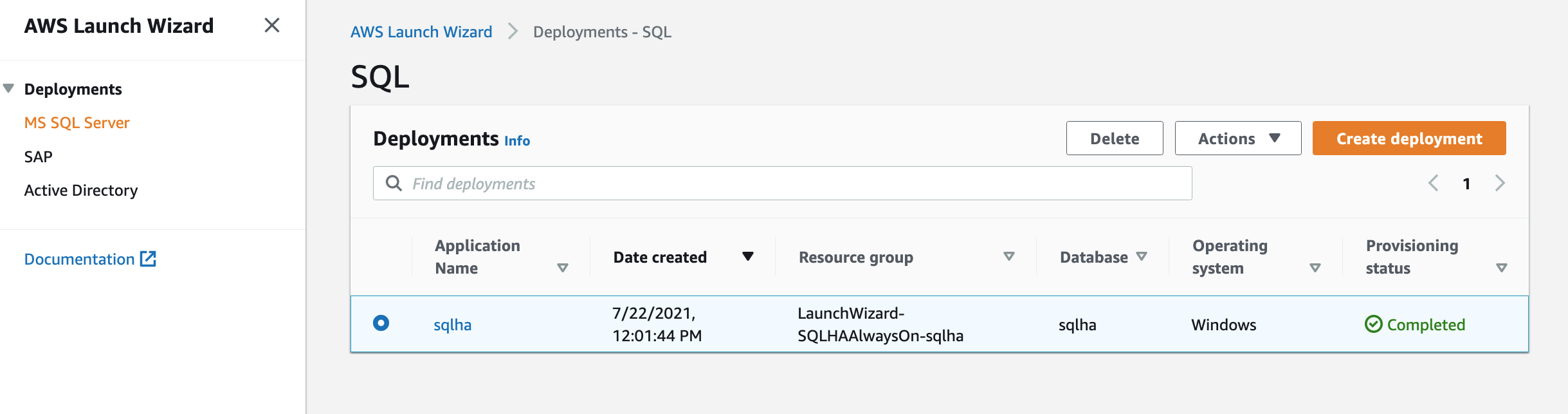
Task: Go to SAP deployments
Action: [39, 157]
